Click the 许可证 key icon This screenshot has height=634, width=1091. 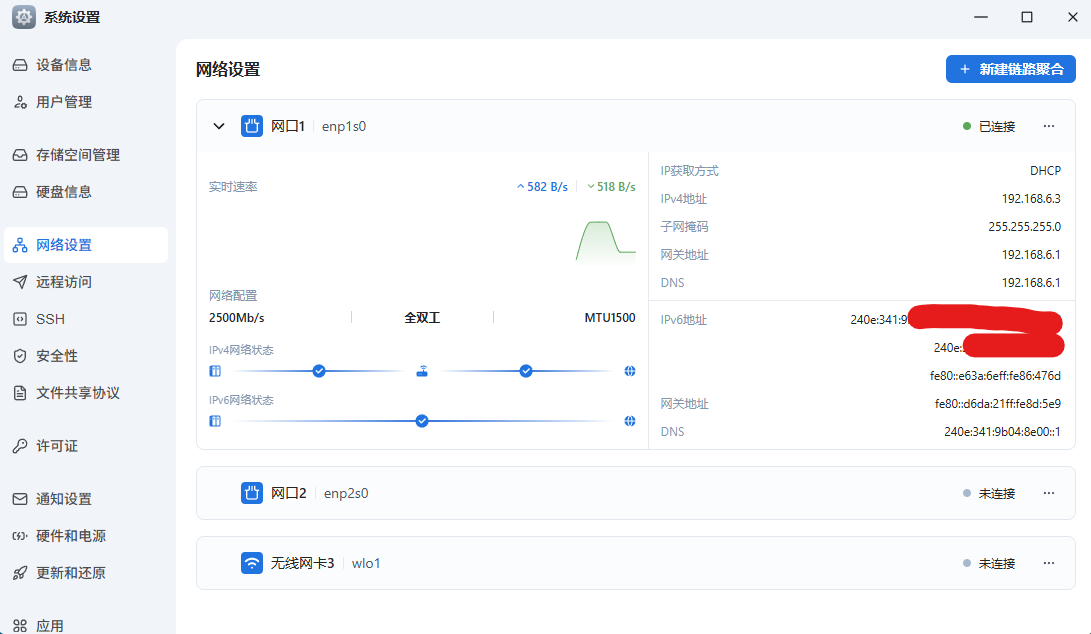20,445
